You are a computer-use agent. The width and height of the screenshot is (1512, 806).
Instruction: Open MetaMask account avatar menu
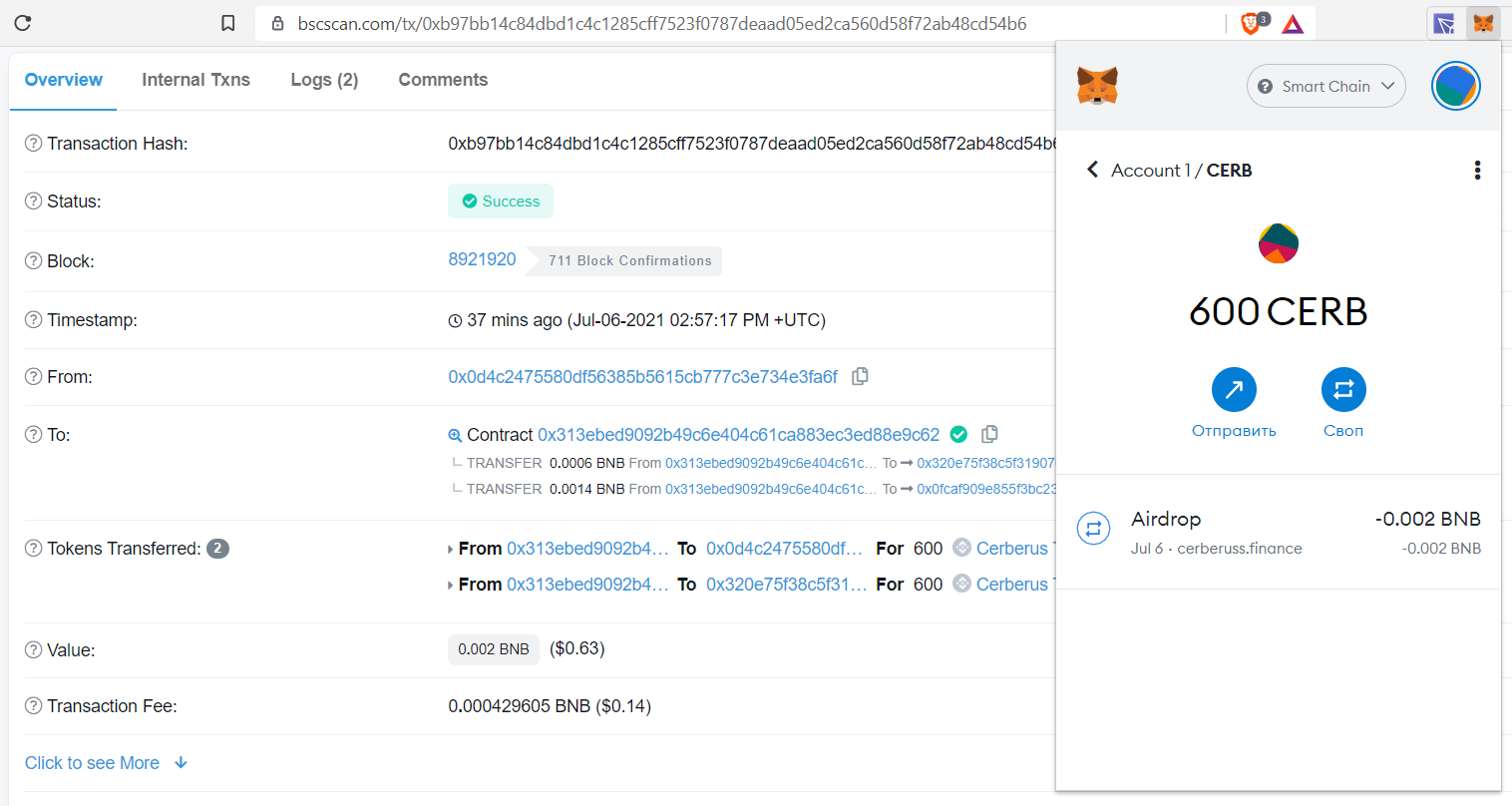(x=1456, y=86)
